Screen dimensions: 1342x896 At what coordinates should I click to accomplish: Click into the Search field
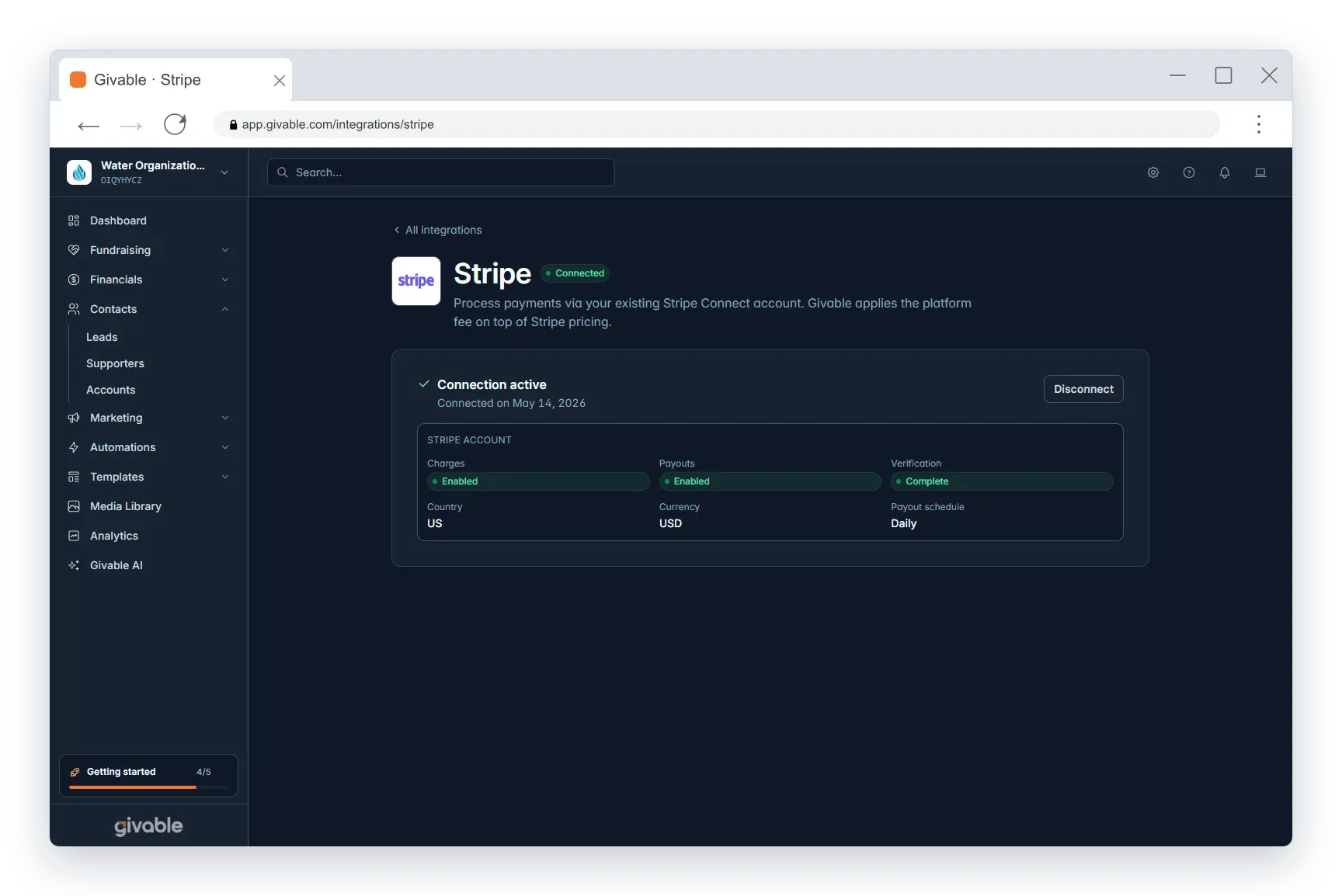(441, 172)
